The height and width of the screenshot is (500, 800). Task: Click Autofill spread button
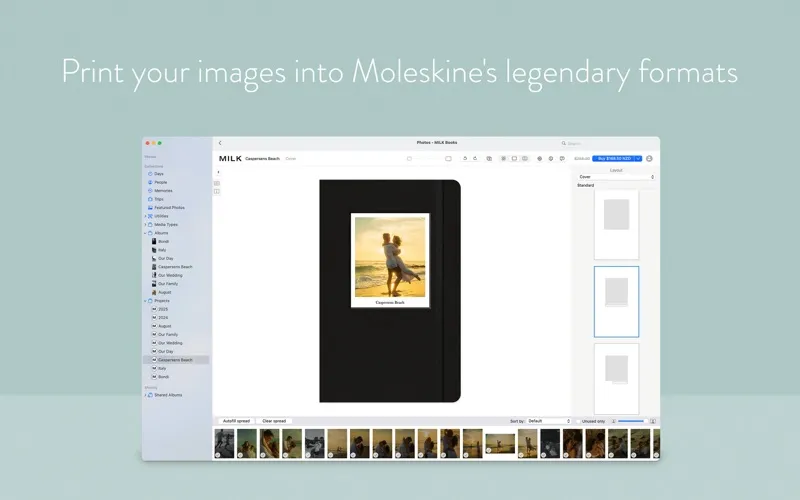236,421
